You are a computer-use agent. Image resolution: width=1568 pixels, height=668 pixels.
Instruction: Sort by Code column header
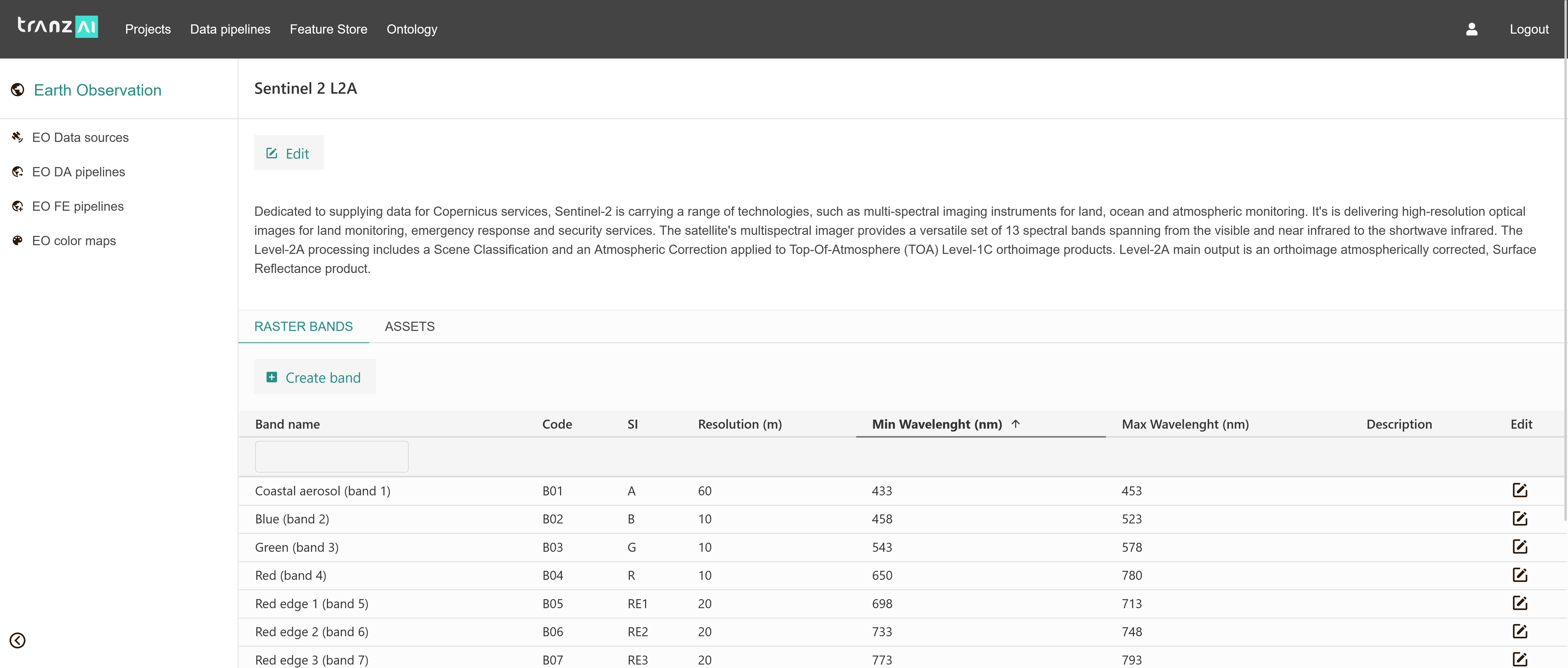coord(557,424)
